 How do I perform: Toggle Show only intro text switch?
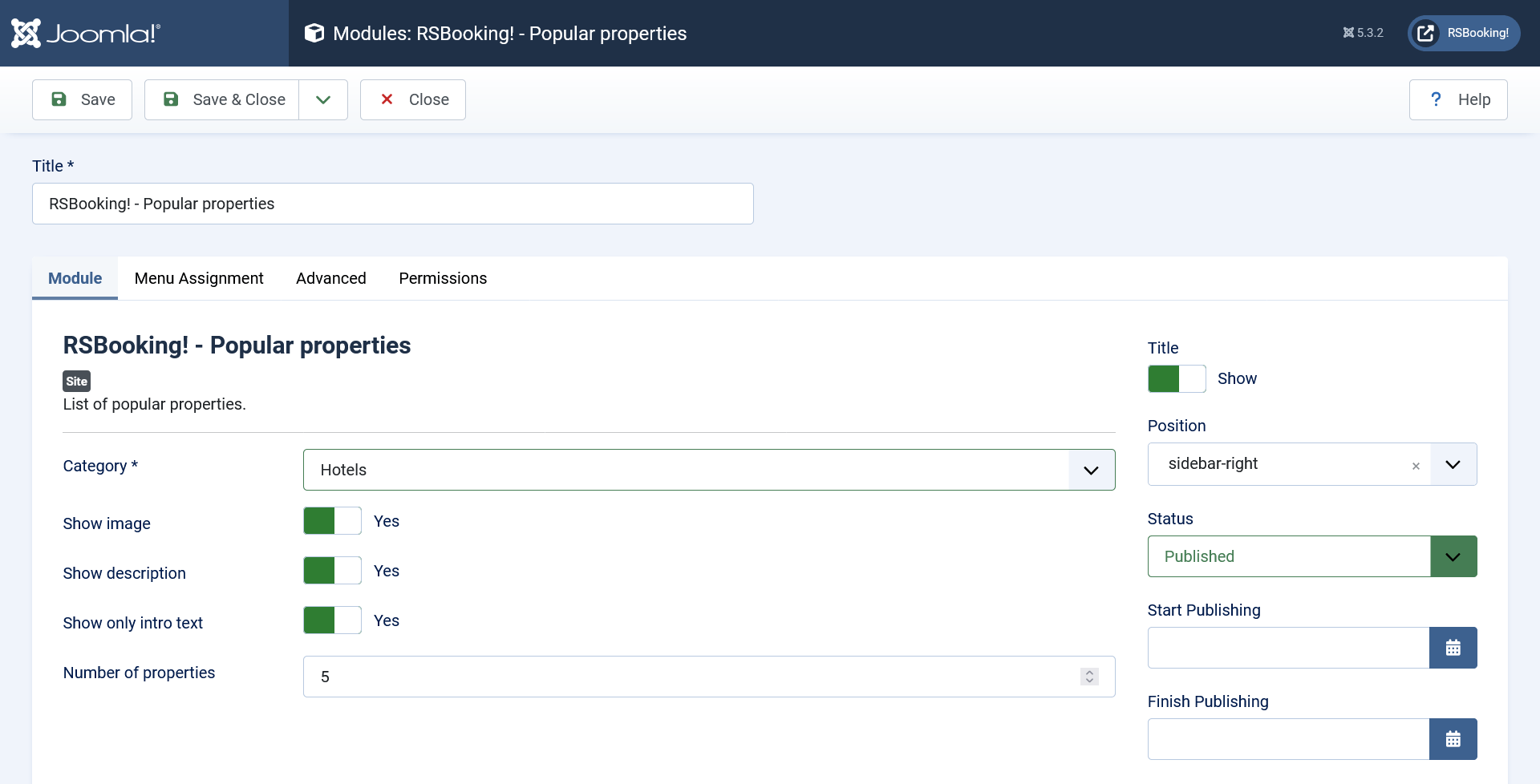(332, 620)
